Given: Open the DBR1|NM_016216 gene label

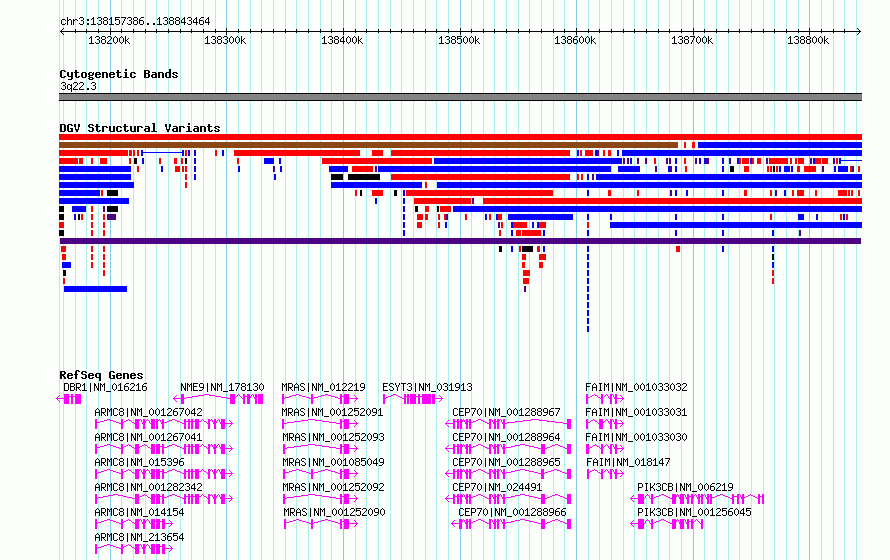Looking at the screenshot, I should click(106, 388).
